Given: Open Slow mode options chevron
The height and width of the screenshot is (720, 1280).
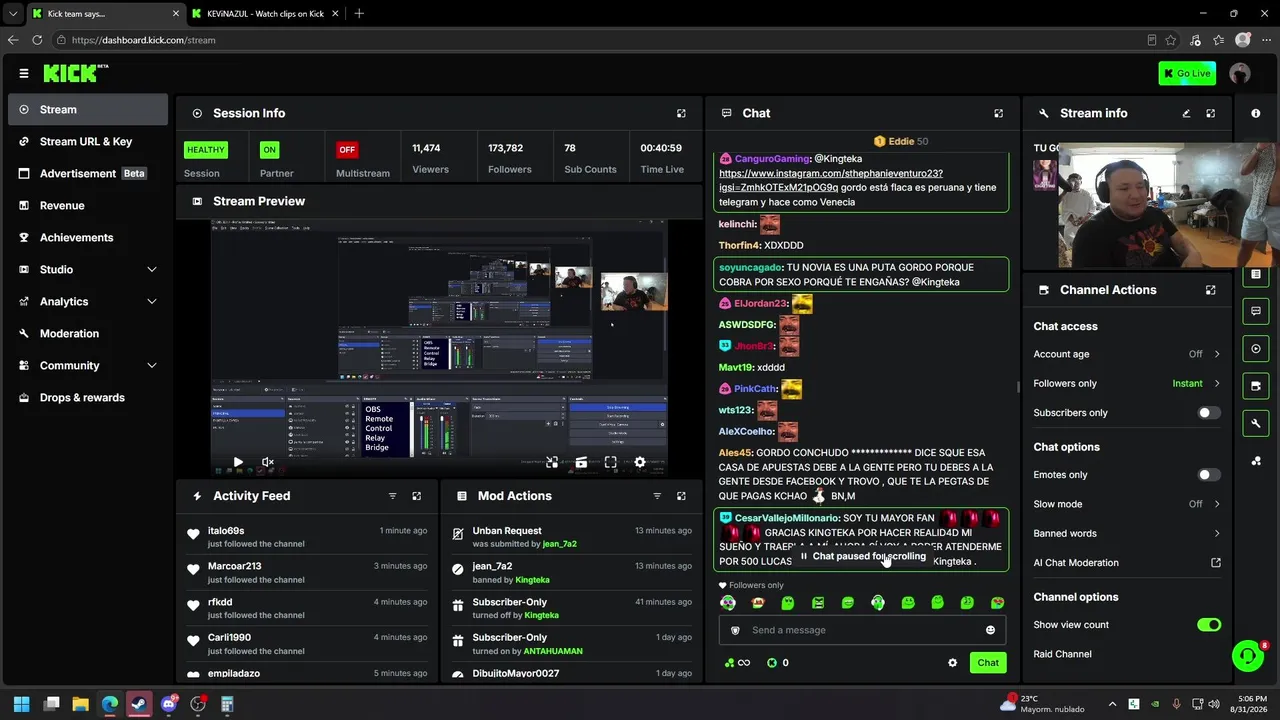Looking at the screenshot, I should 1217,504.
